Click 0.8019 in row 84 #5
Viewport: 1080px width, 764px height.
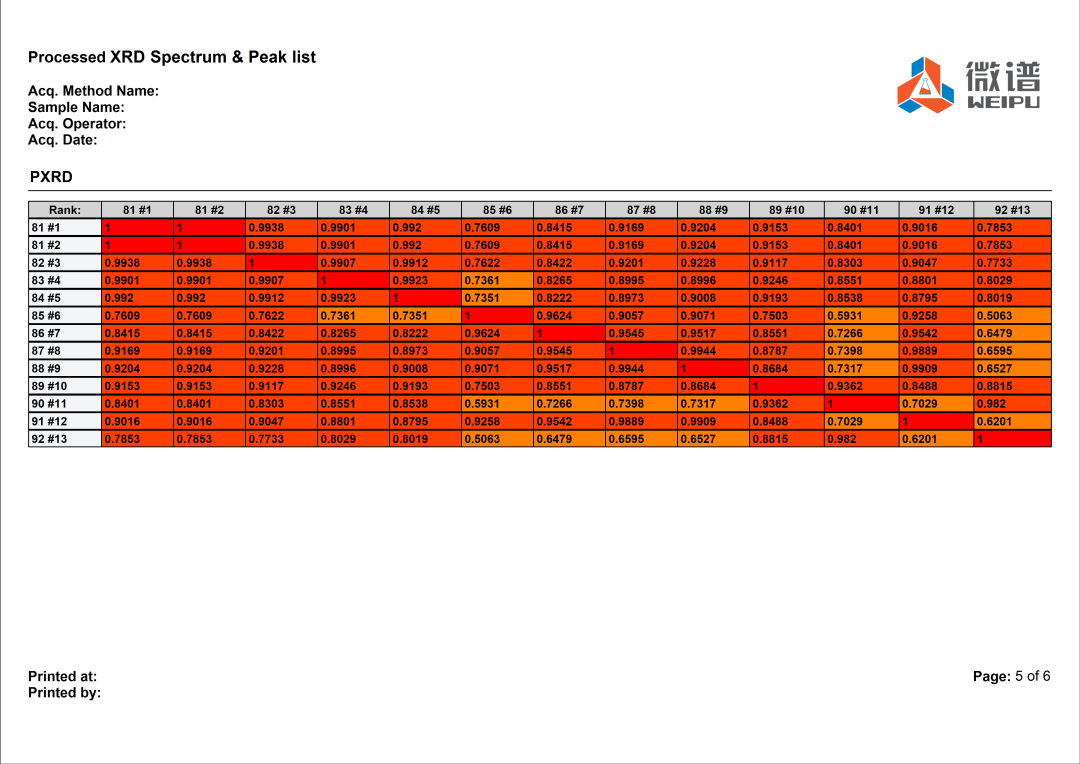[1012, 298]
